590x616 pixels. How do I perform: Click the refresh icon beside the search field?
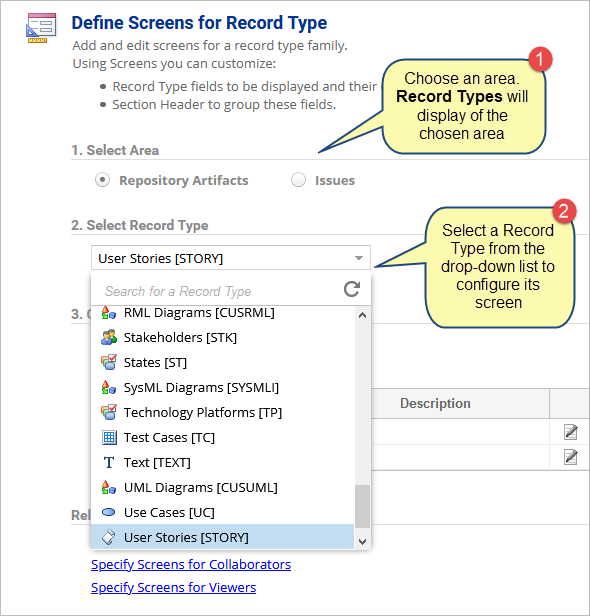352,290
